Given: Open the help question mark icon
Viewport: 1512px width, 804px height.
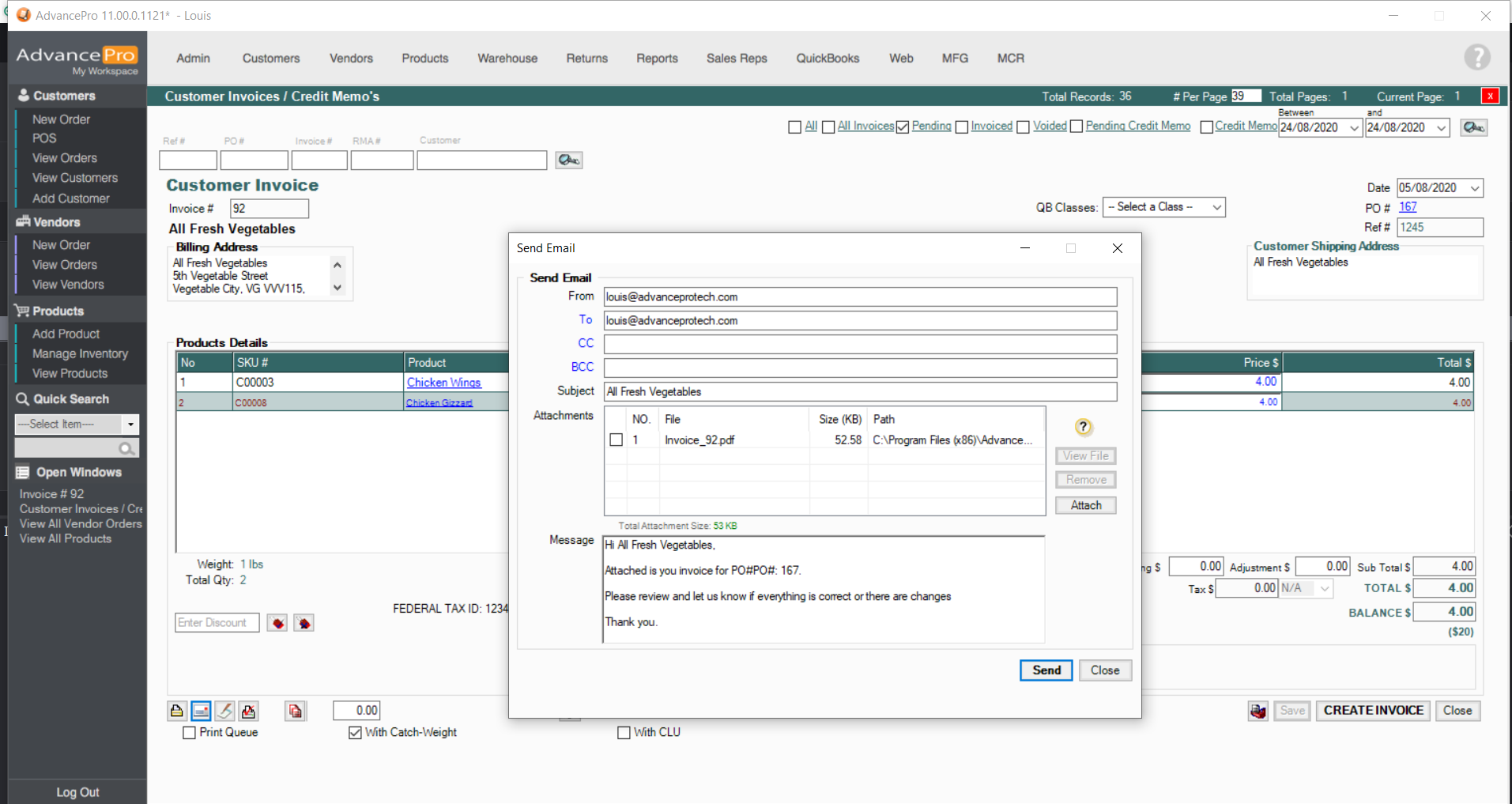Looking at the screenshot, I should pos(1476,58).
